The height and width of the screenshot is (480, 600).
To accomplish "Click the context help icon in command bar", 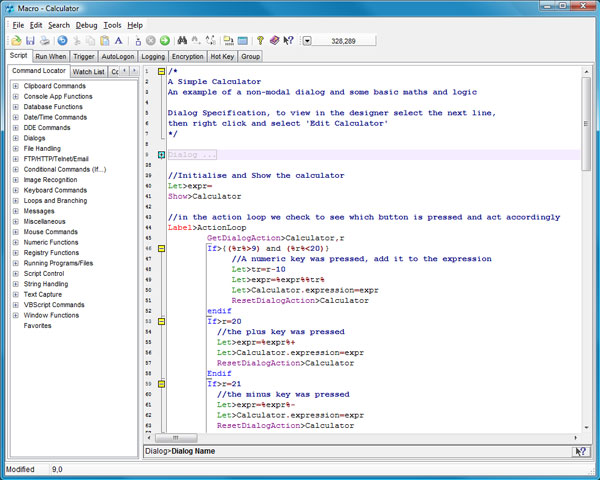I will (x=580, y=451).
